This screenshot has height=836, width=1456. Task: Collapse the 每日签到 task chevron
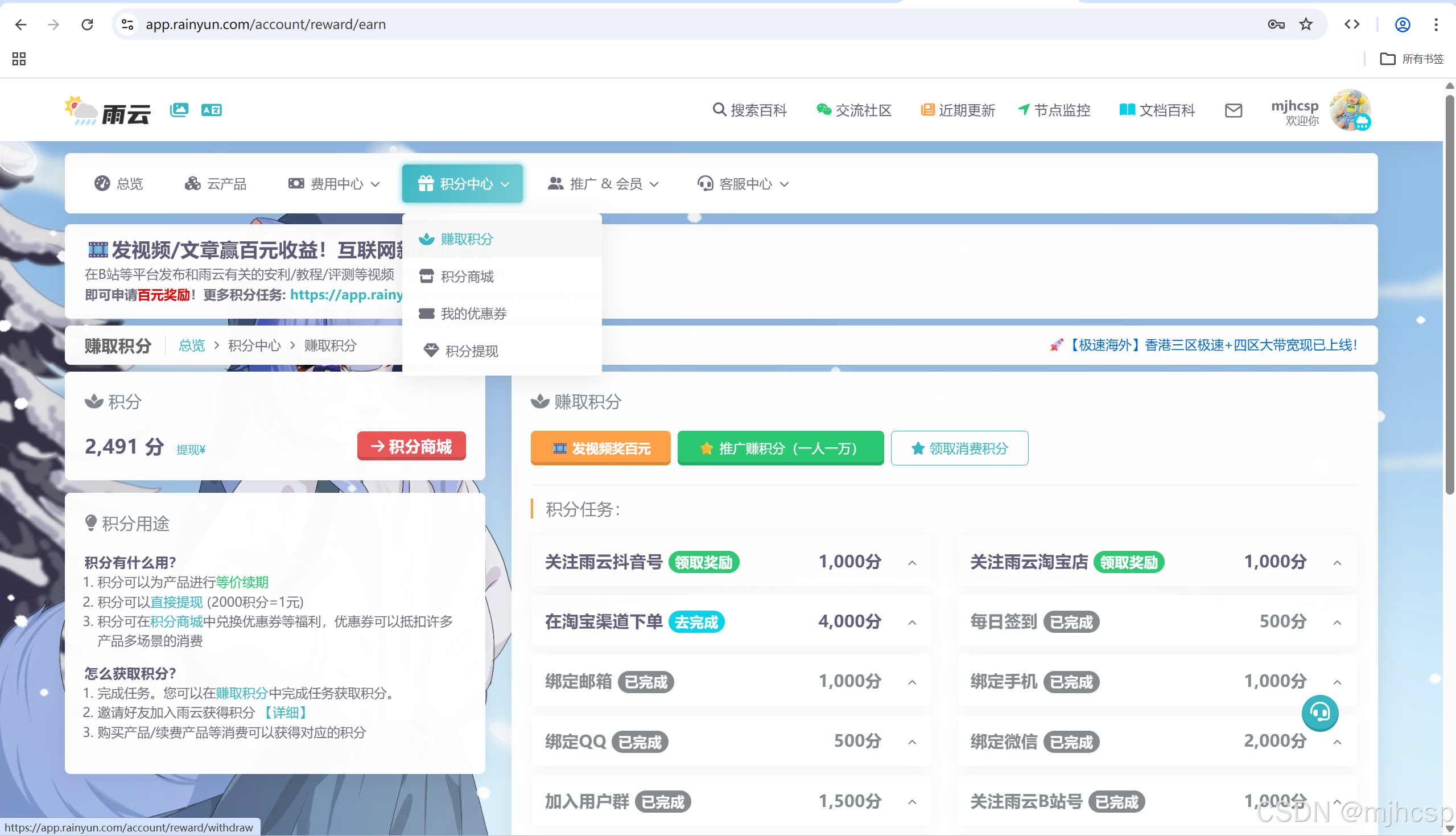1337,623
